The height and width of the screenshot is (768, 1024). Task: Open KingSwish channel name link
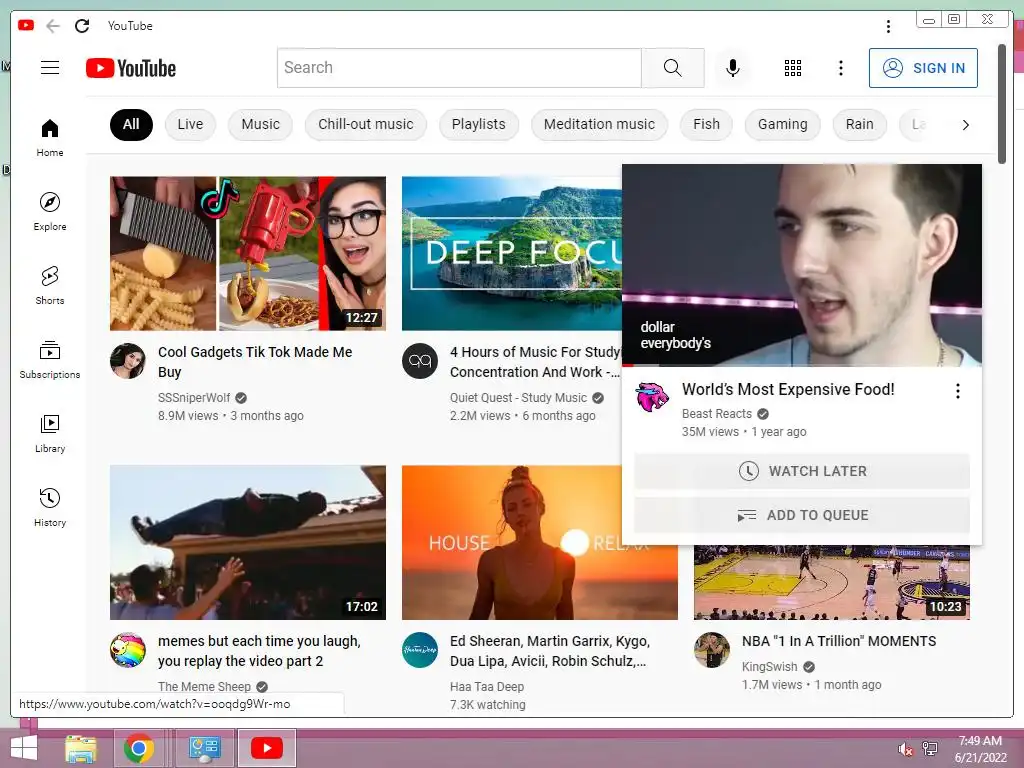tap(769, 667)
